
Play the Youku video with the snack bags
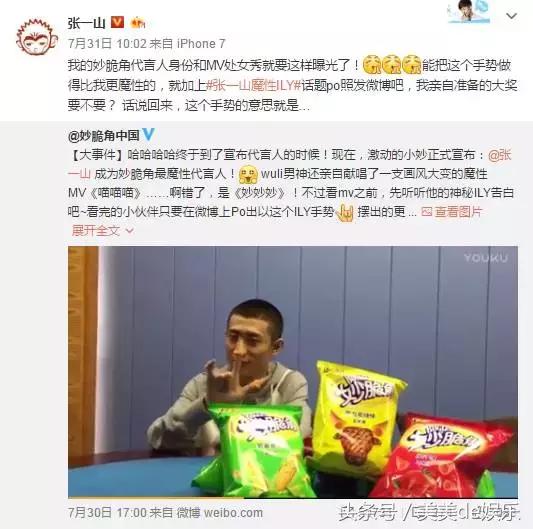coord(293,372)
